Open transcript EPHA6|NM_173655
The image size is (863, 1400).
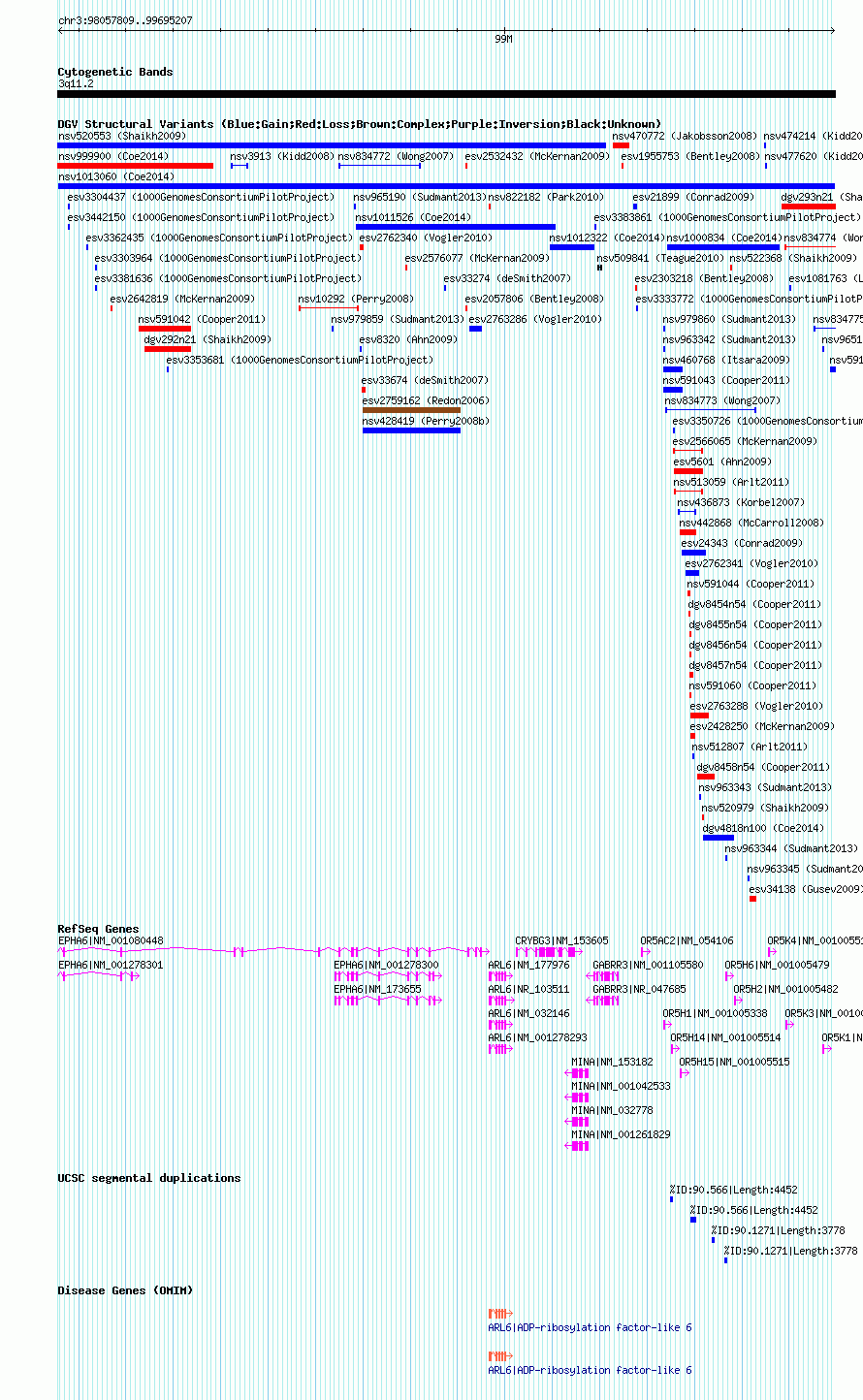point(377,989)
